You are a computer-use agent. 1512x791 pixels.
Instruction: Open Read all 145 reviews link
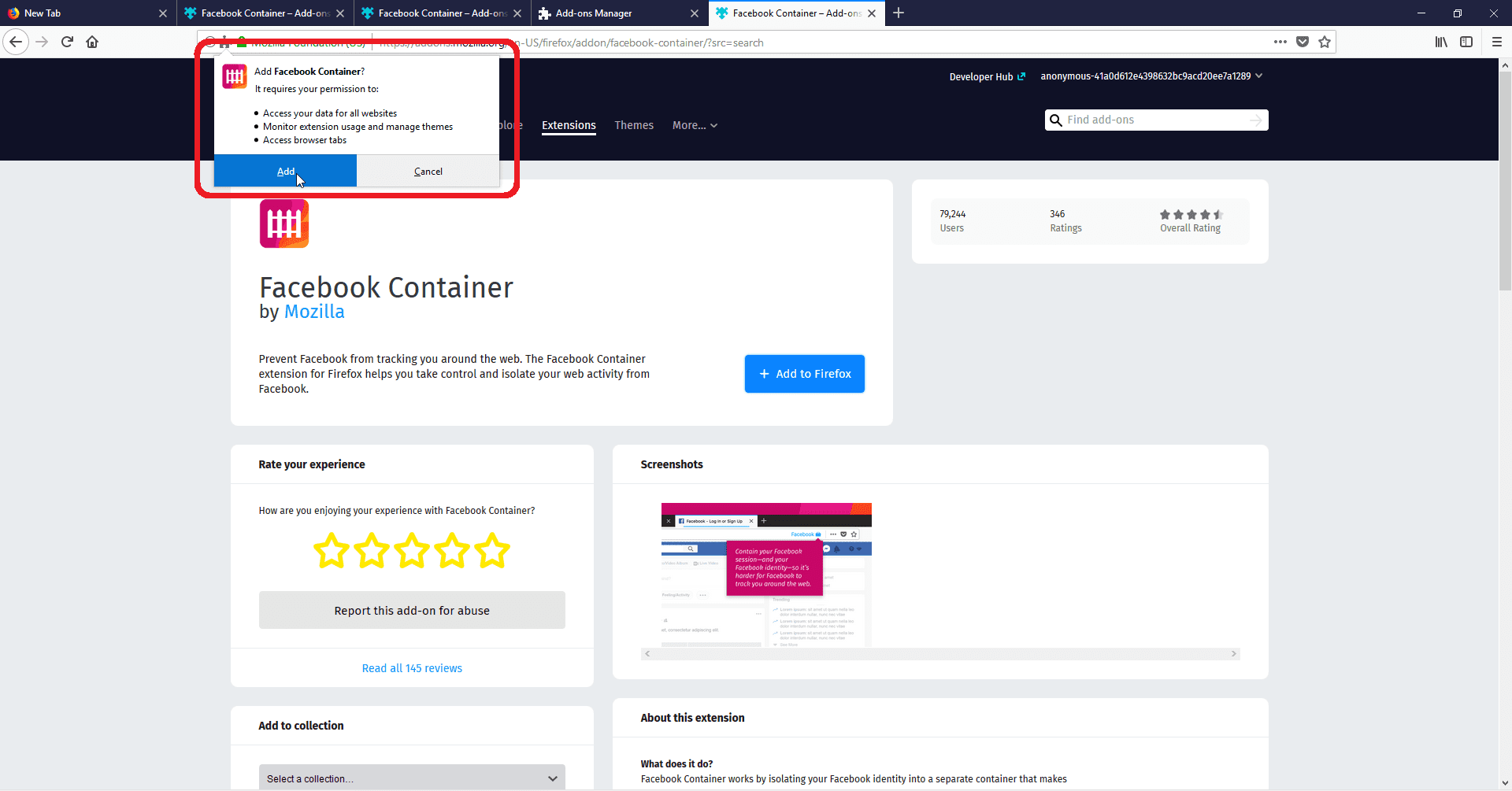click(x=412, y=668)
